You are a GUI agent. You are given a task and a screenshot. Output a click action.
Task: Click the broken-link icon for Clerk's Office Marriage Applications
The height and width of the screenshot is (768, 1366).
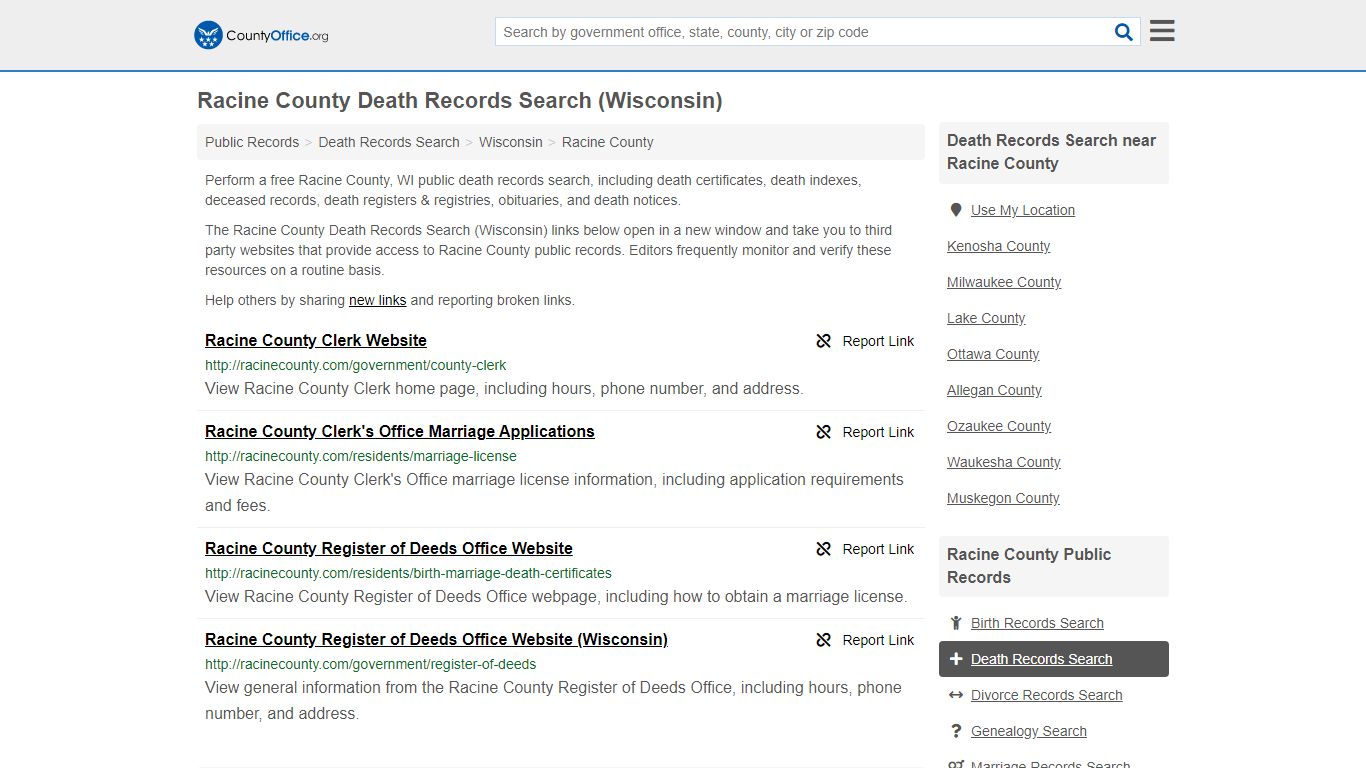tap(824, 432)
